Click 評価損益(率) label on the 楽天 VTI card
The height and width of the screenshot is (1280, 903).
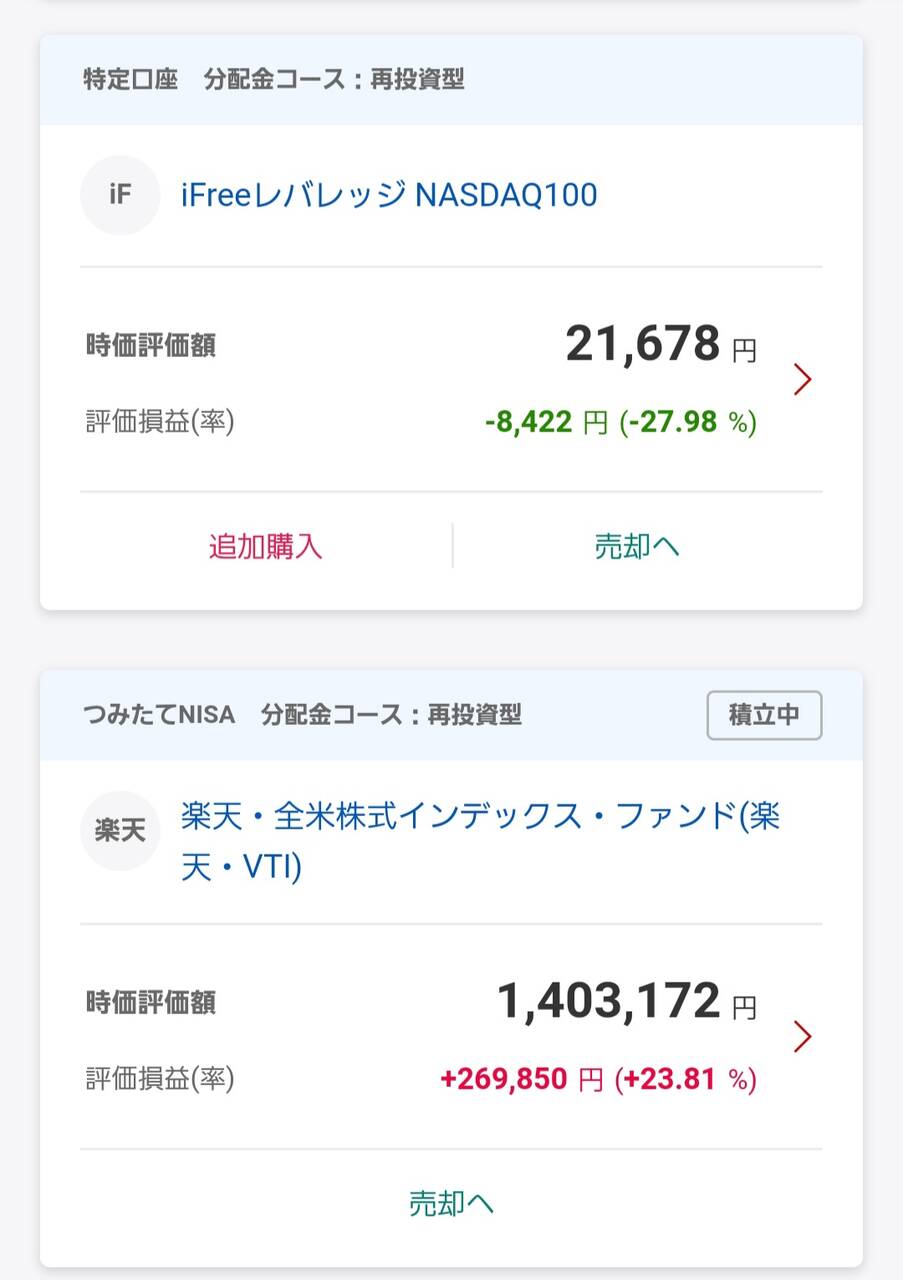click(160, 1079)
